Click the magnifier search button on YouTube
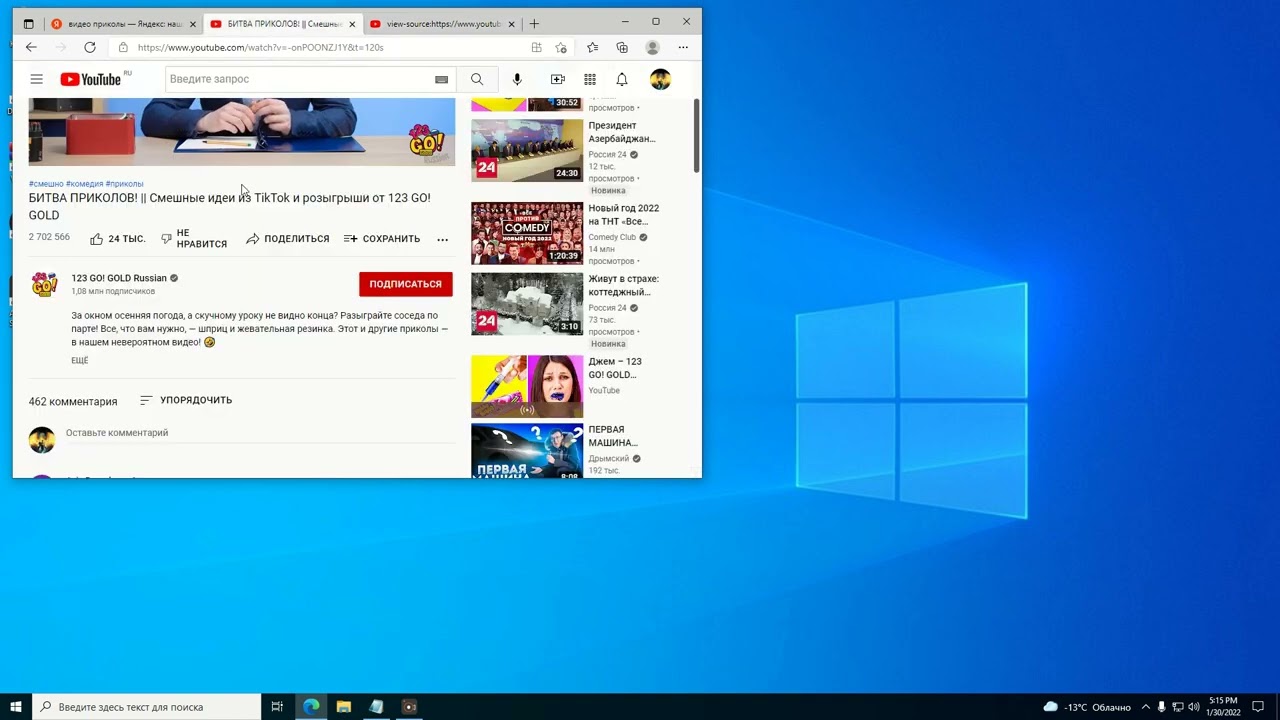Viewport: 1280px width, 720px height. [477, 79]
